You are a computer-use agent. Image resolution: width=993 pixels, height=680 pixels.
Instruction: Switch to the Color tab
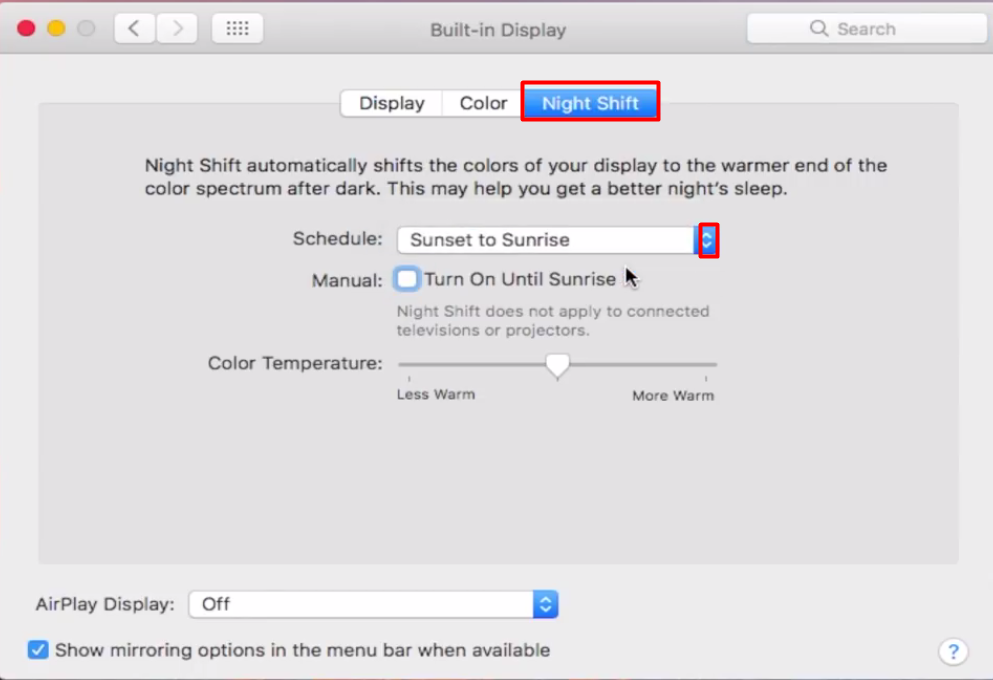pyautogui.click(x=483, y=103)
